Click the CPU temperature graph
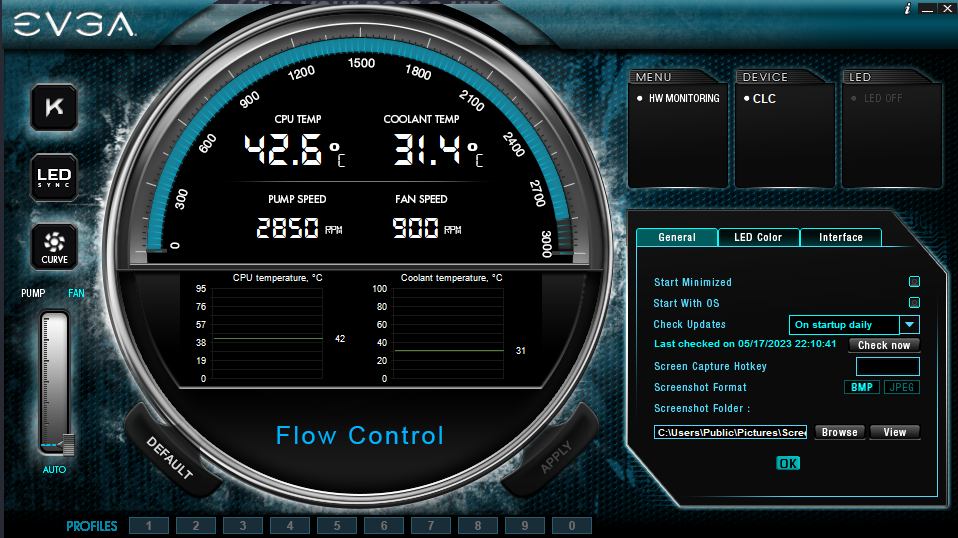Screen dimensions: 958x538 (268, 333)
